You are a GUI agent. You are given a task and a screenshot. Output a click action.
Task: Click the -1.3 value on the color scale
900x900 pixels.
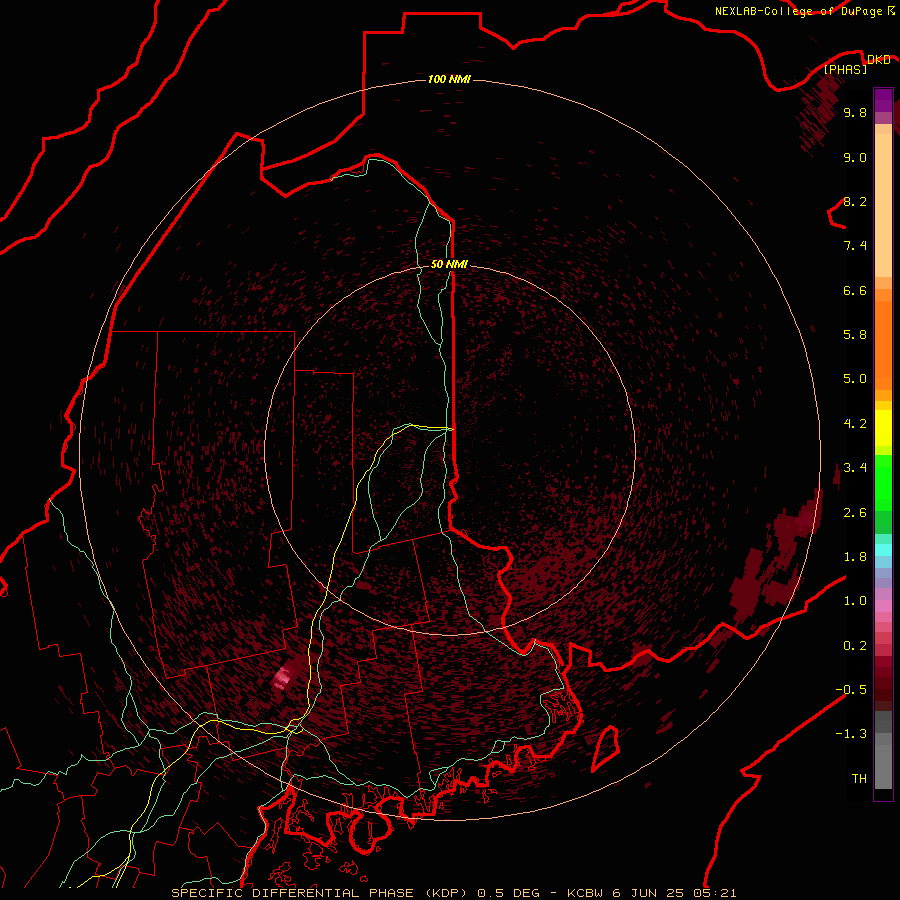(x=851, y=734)
